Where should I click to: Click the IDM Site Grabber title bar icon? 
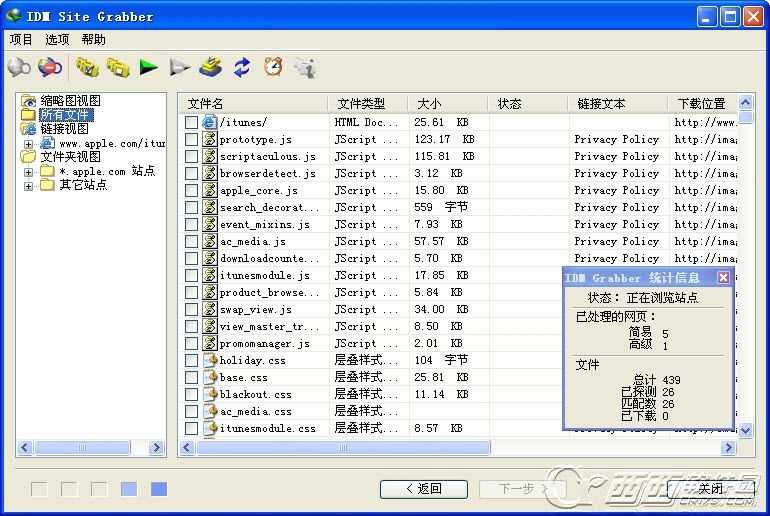pyautogui.click(x=13, y=16)
